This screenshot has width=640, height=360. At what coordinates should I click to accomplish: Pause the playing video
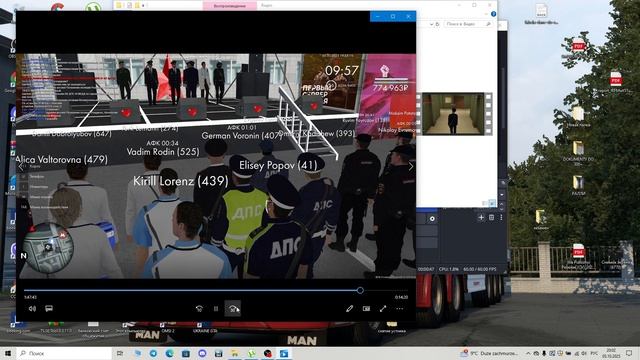[216, 309]
